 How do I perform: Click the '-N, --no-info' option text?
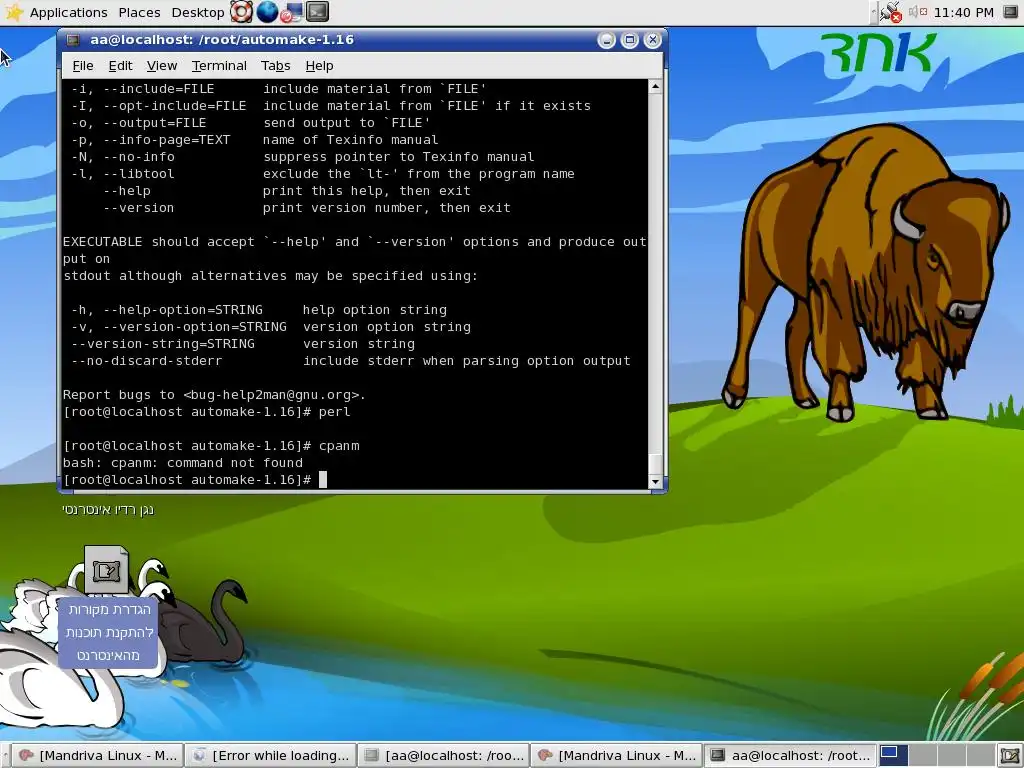[x=123, y=157]
